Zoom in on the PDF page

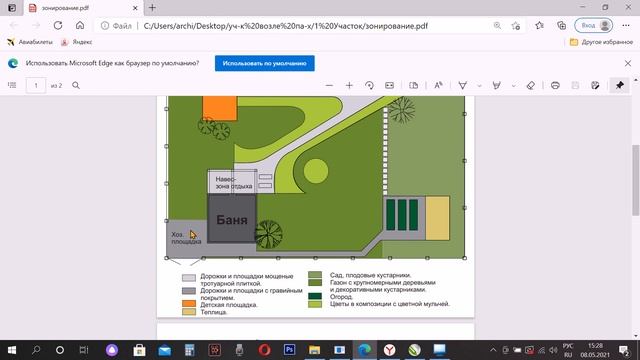(349, 85)
